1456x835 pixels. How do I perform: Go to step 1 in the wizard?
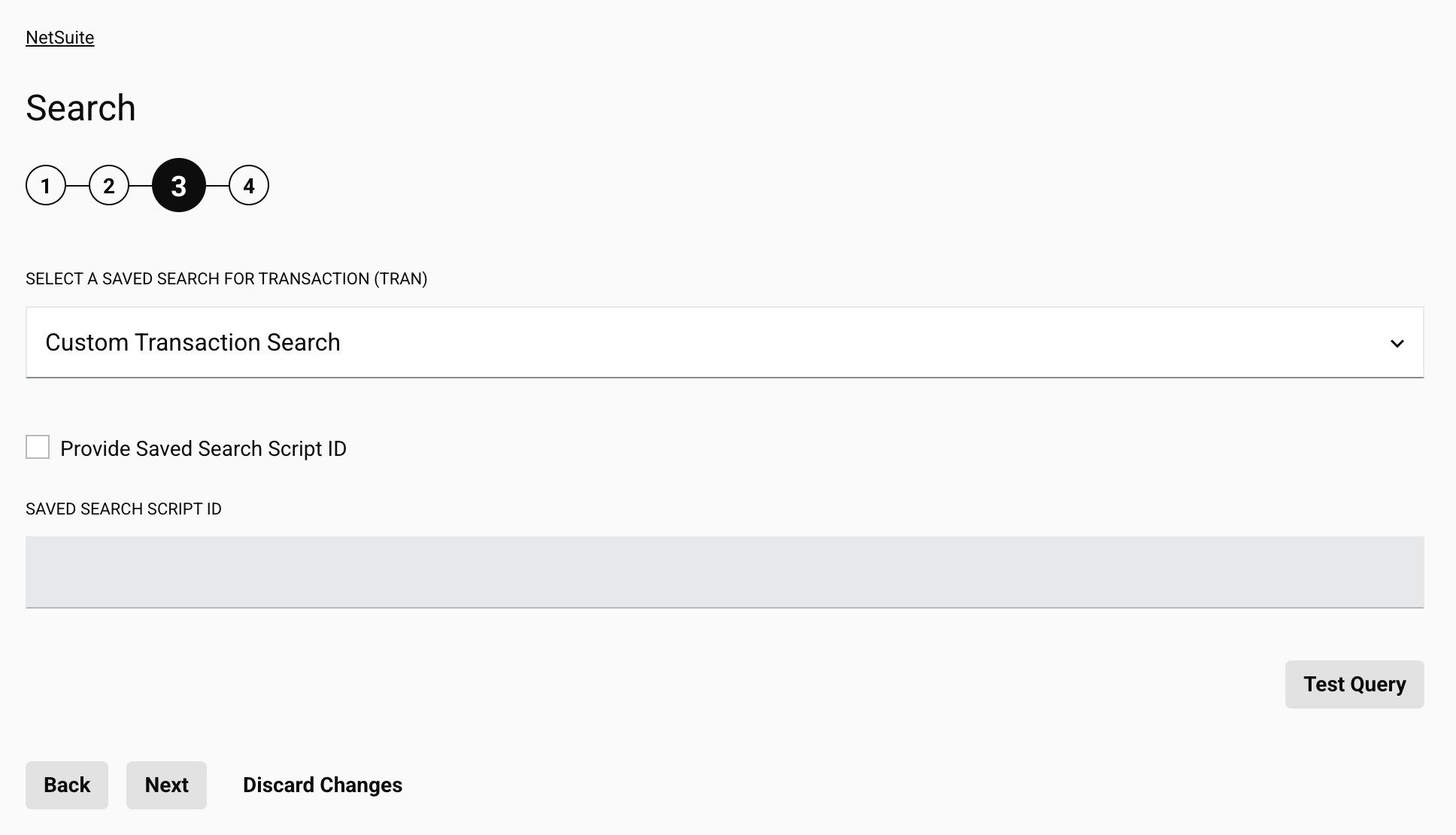pyautogui.click(x=46, y=186)
